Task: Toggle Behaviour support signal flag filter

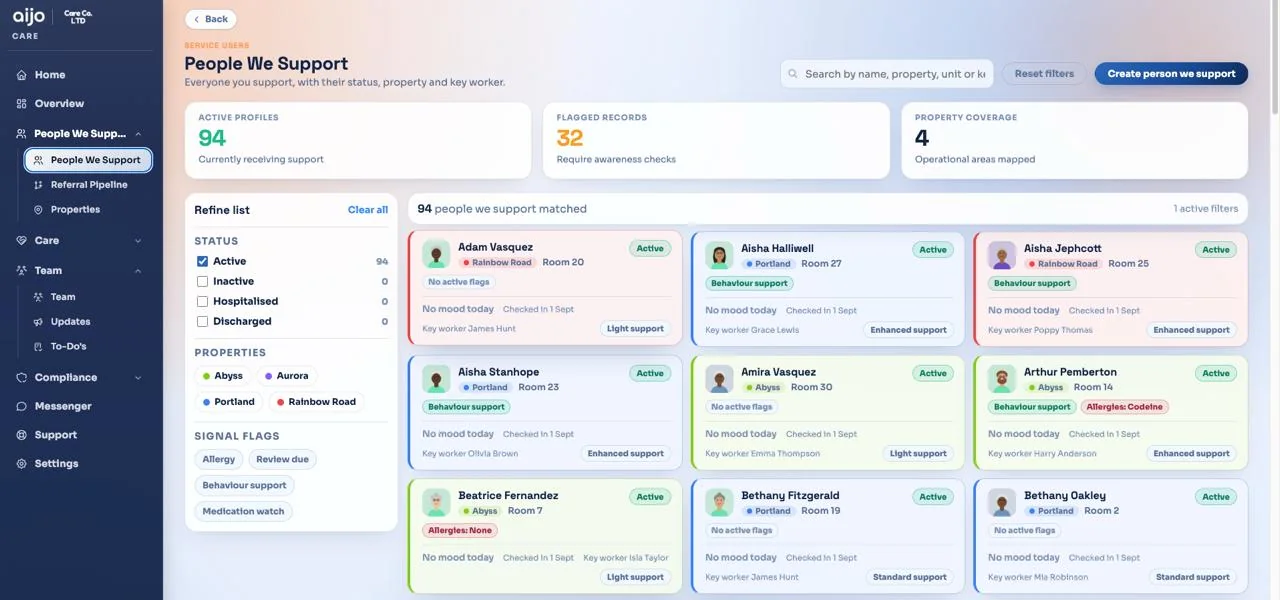Action: [244, 486]
